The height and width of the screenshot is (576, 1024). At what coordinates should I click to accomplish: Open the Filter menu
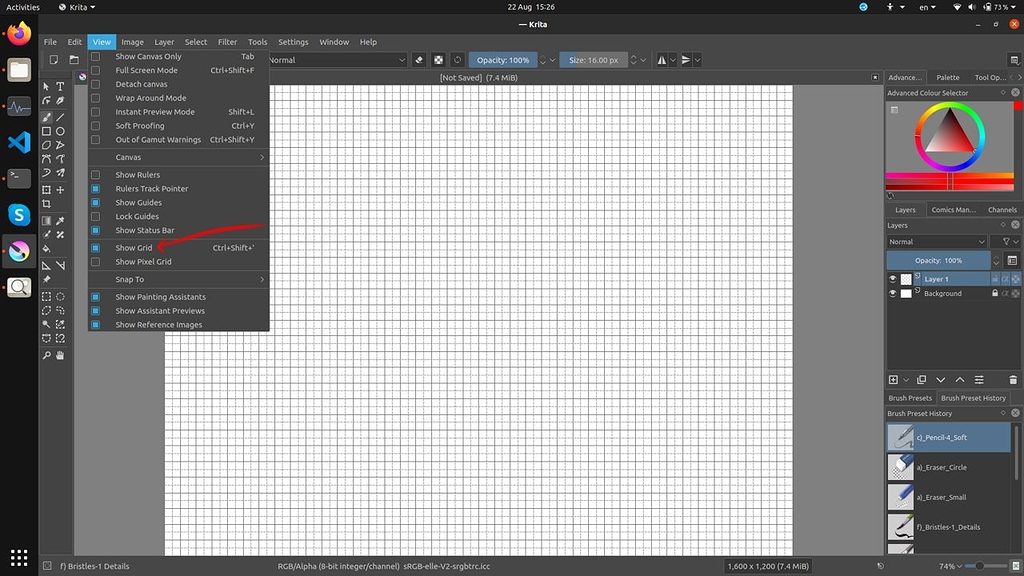point(227,41)
